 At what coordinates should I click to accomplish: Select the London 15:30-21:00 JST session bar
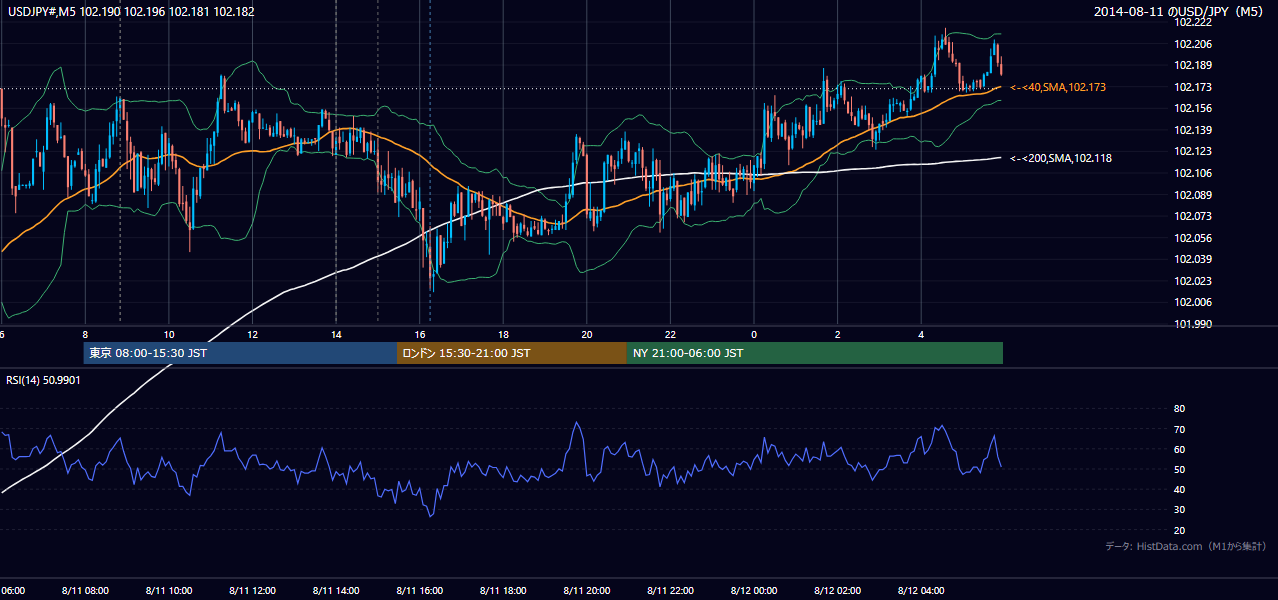(512, 353)
